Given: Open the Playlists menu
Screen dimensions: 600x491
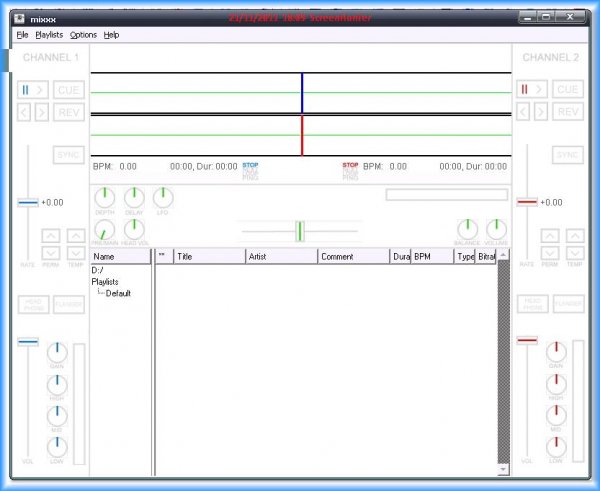Looking at the screenshot, I should point(49,35).
